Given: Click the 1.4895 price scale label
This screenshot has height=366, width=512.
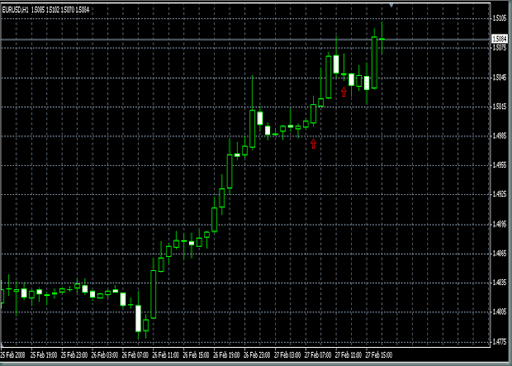Looking at the screenshot, I should click(x=499, y=224).
